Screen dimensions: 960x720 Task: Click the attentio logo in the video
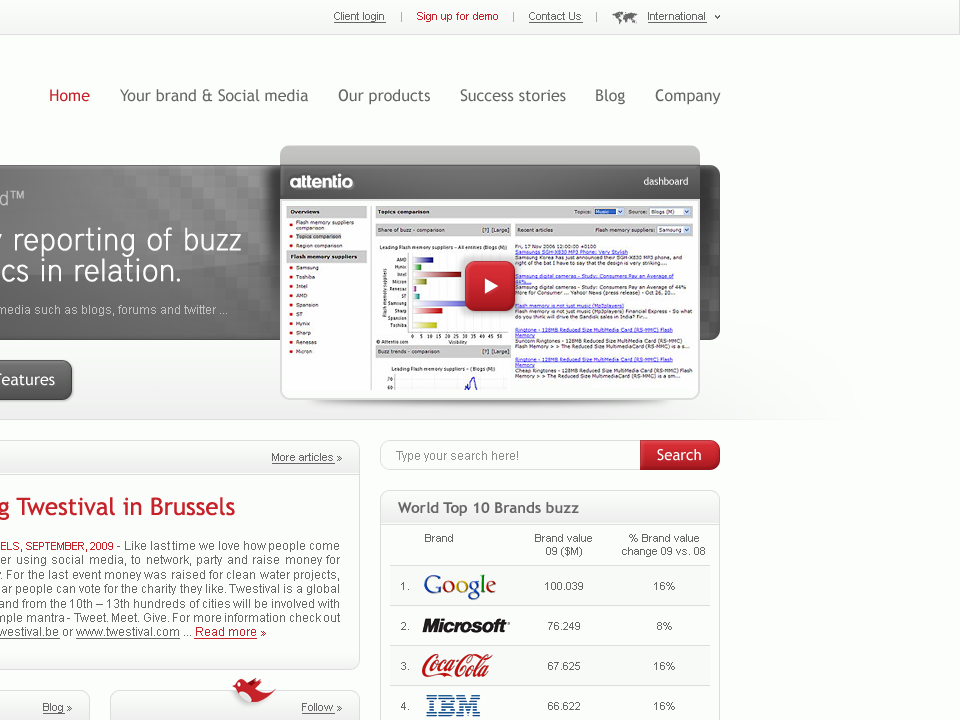point(321,182)
